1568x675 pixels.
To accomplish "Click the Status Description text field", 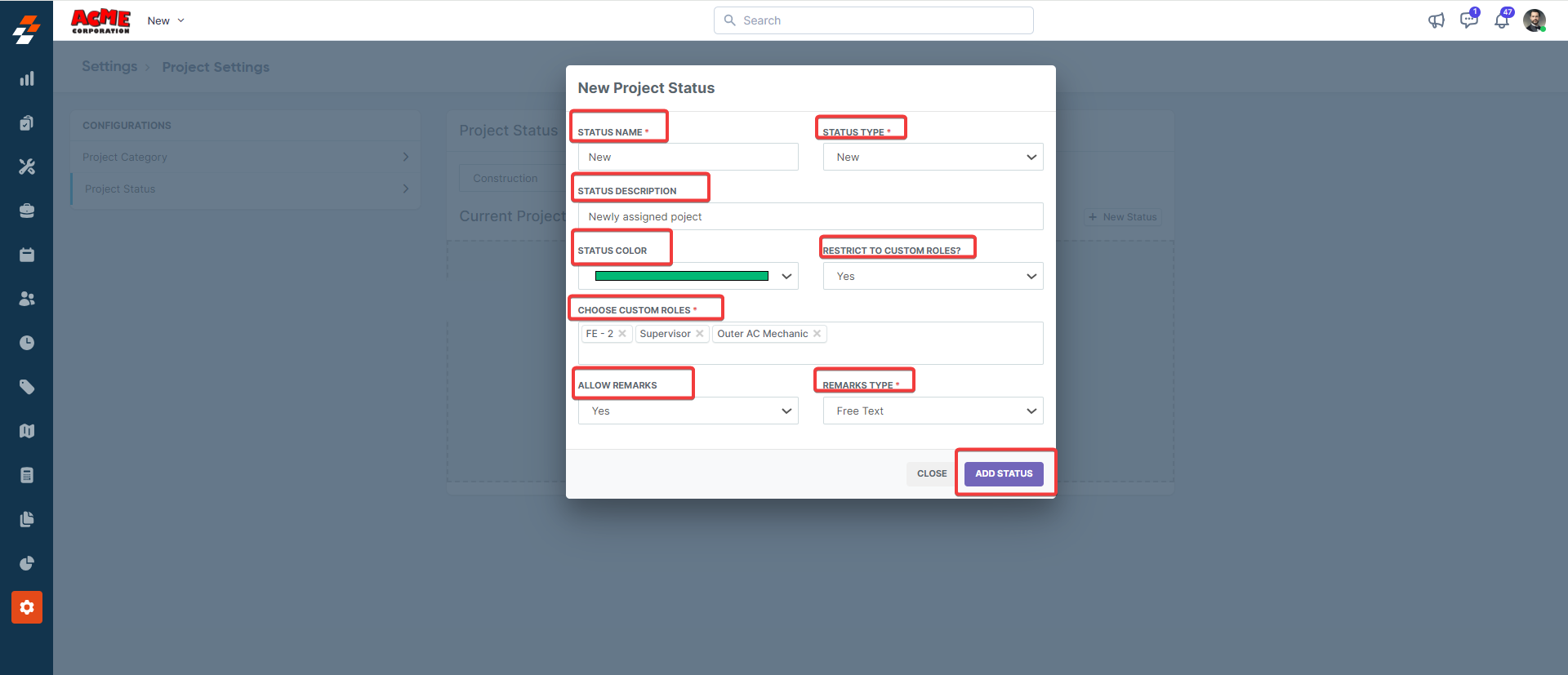I will click(x=810, y=216).
